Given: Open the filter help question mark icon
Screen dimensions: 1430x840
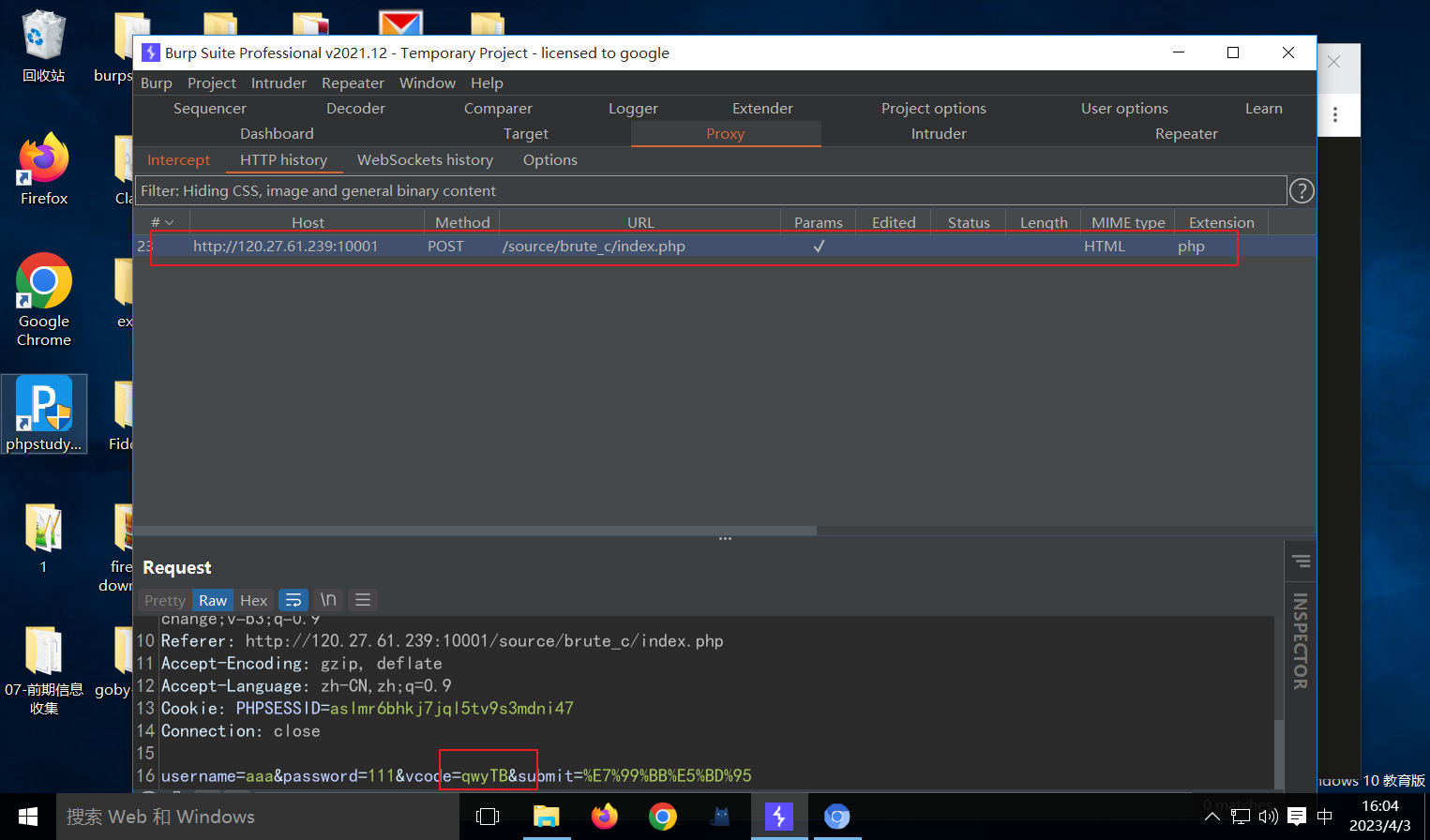Looking at the screenshot, I should pyautogui.click(x=1302, y=191).
